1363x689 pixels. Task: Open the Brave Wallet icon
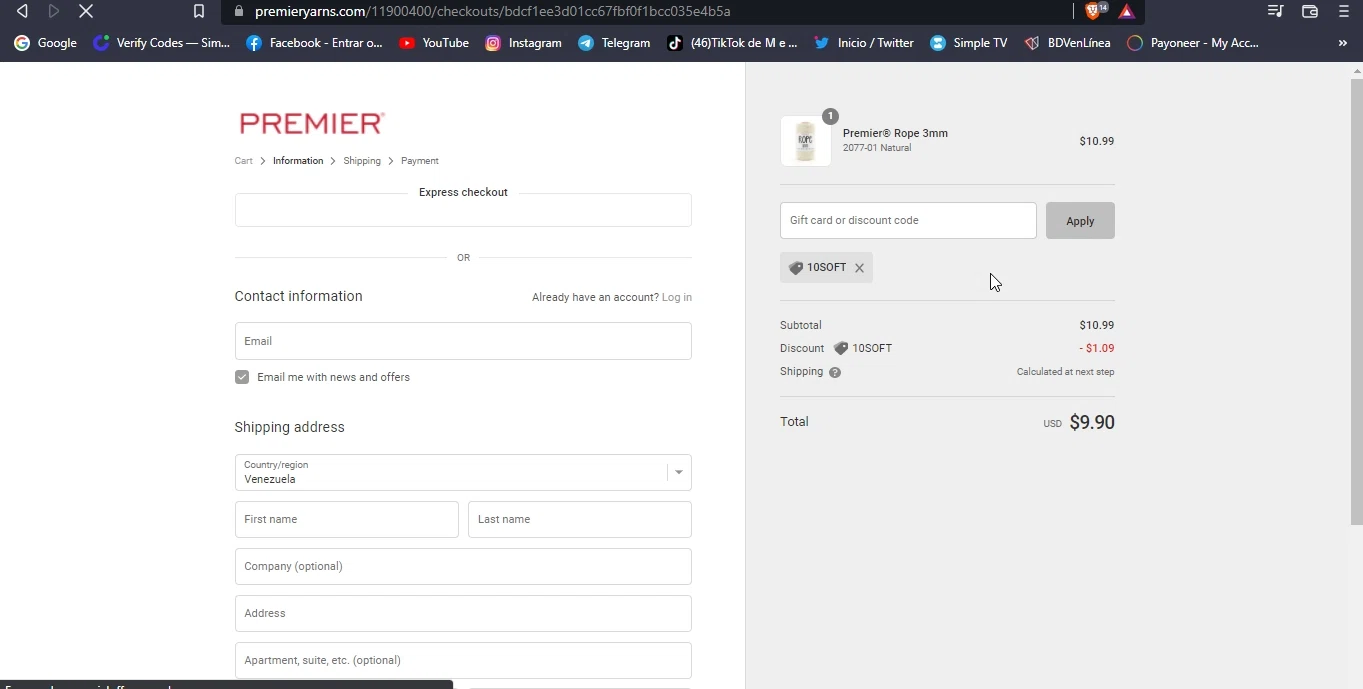click(x=1310, y=11)
